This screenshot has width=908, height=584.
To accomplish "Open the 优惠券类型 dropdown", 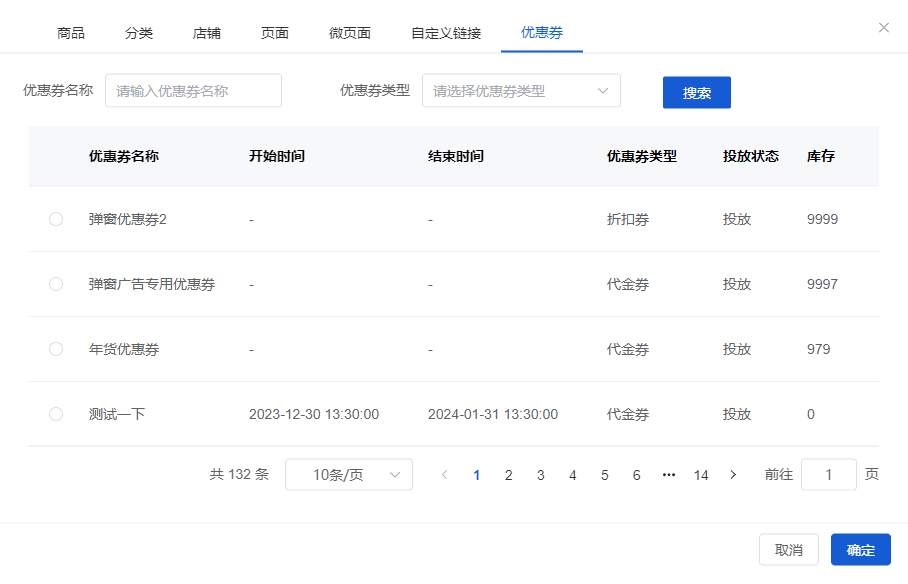I will [521, 90].
